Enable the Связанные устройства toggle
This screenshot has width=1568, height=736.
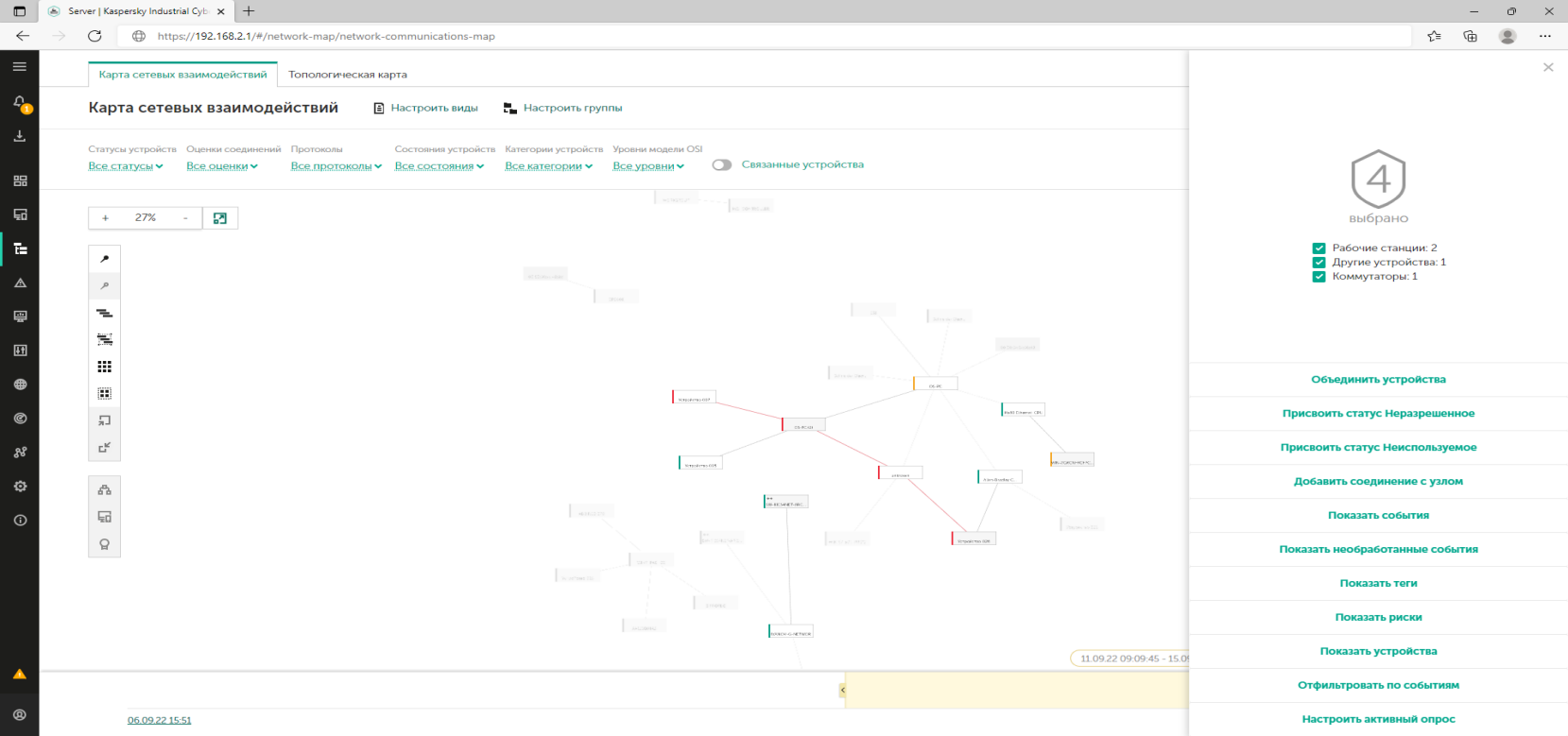[x=722, y=164]
